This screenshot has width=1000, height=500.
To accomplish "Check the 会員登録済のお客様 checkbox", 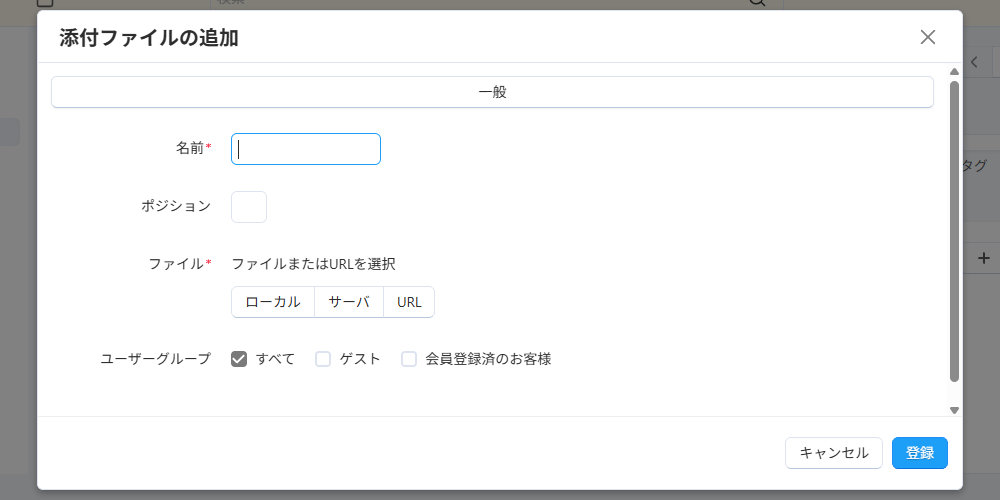I will click(x=409, y=359).
